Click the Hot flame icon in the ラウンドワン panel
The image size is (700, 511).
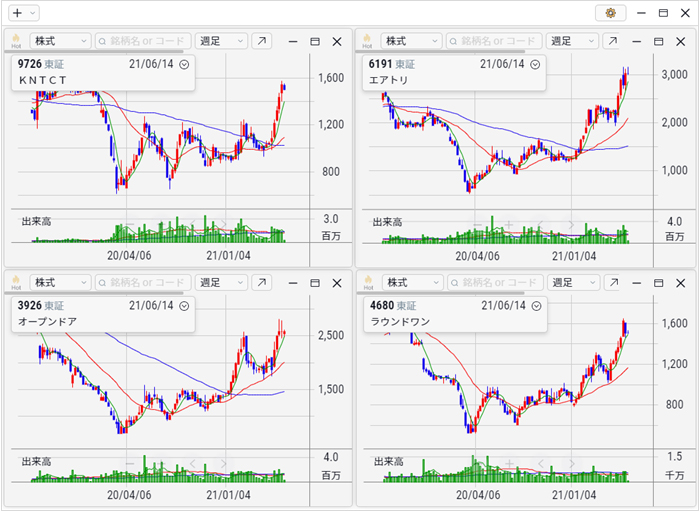coord(368,283)
